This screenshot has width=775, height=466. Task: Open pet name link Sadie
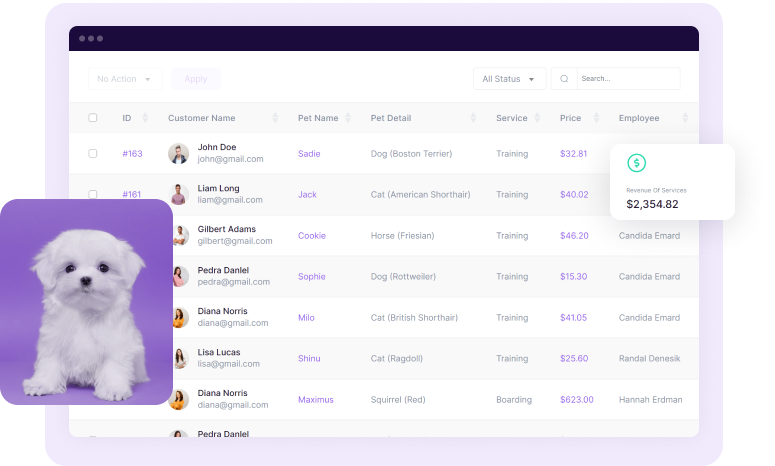(x=309, y=154)
